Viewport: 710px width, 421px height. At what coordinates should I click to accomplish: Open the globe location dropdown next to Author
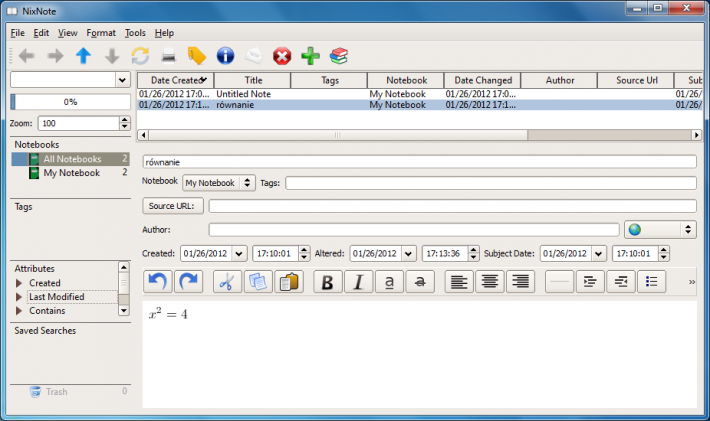pos(660,230)
